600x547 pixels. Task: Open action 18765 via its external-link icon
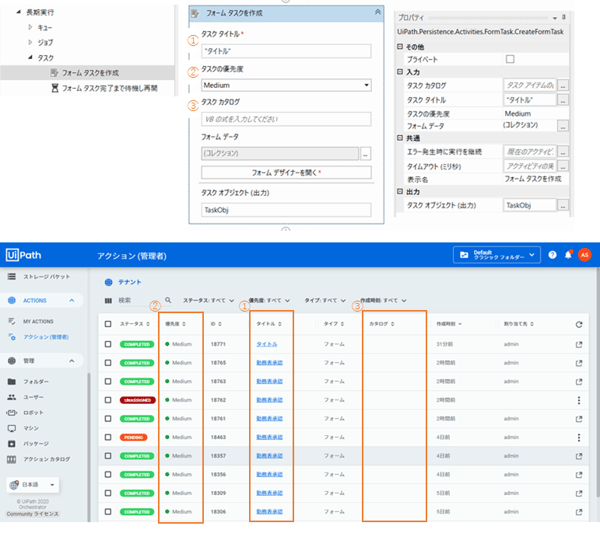[x=579, y=363]
